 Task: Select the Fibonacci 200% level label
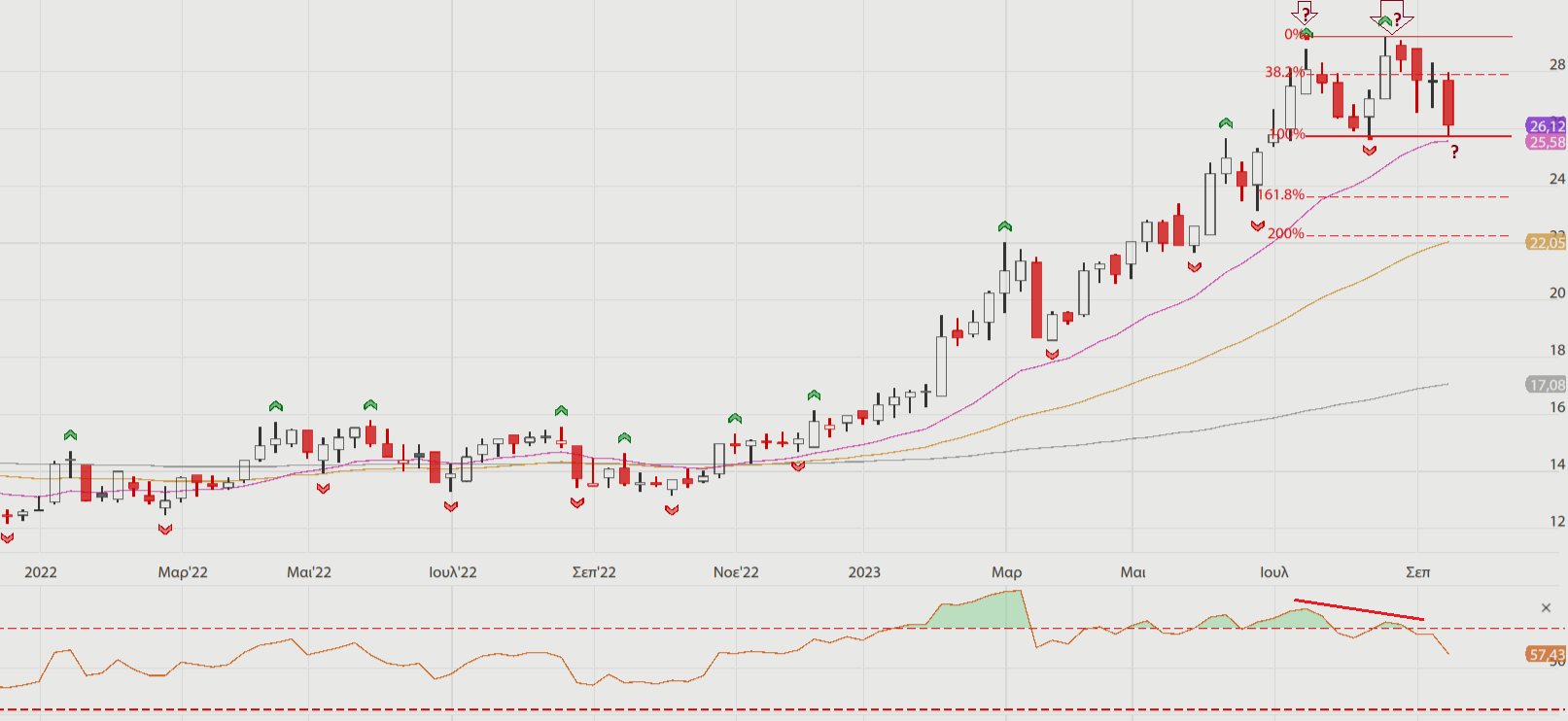[x=1286, y=233]
